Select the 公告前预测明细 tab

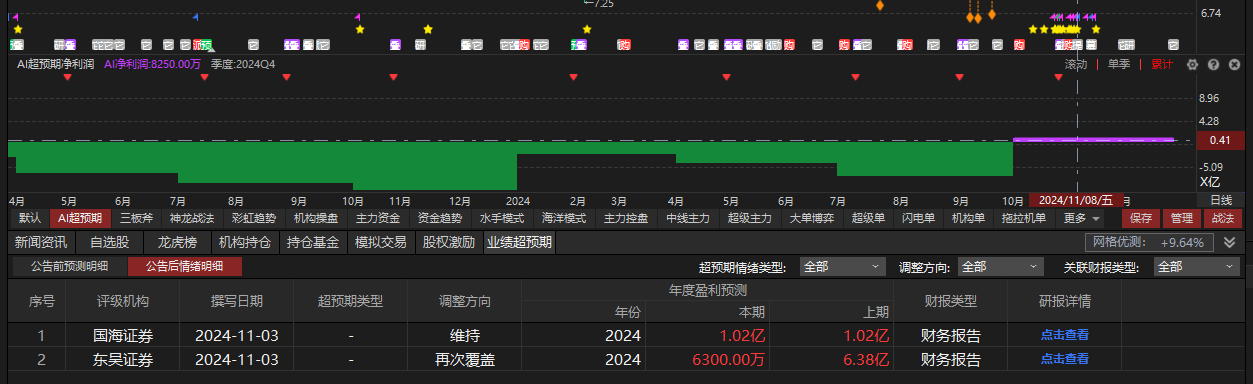pos(69,266)
